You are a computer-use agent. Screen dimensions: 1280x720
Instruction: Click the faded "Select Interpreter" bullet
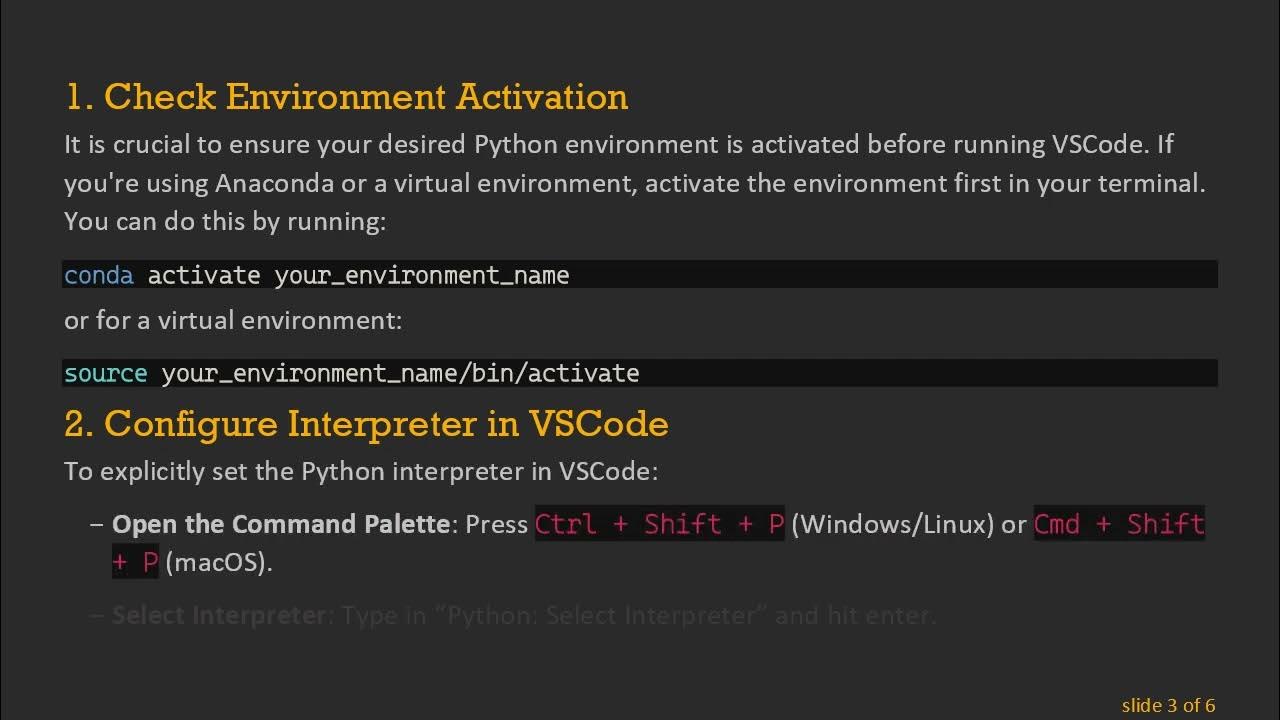[219, 615]
